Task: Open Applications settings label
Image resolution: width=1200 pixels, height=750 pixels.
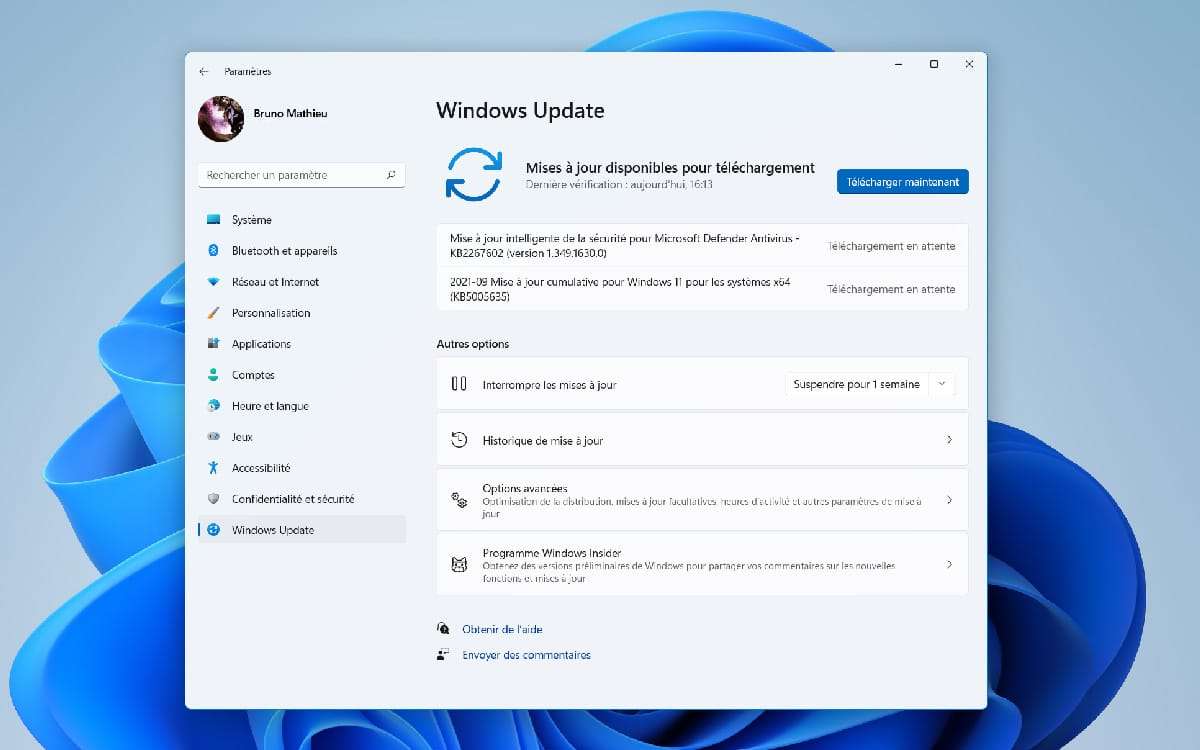Action: [261, 344]
